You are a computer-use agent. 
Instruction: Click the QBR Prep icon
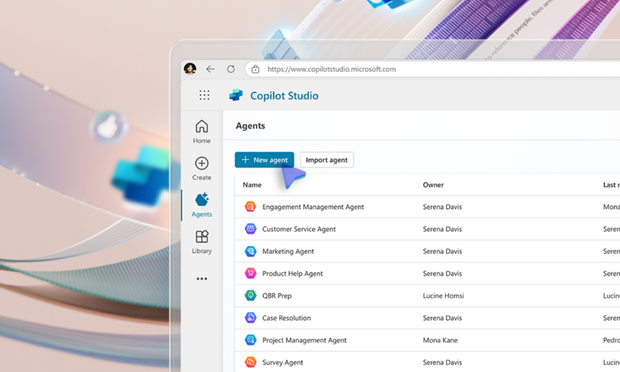tap(250, 295)
